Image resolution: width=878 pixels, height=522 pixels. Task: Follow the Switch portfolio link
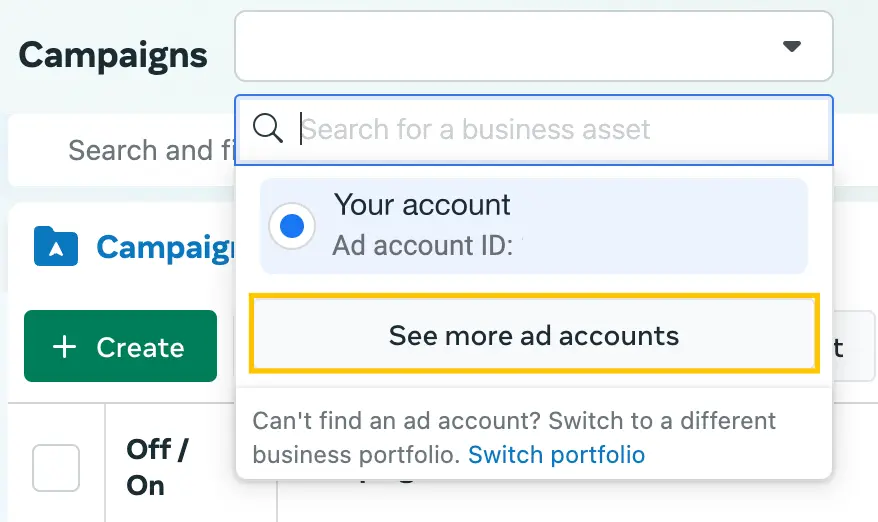click(556, 455)
